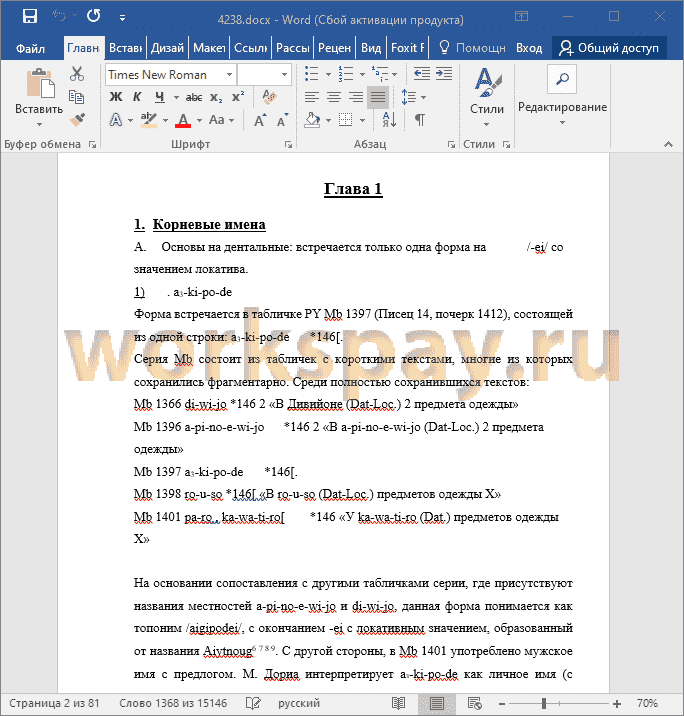Decrease paragraph indent
The height and width of the screenshot is (716, 684).
[421, 74]
